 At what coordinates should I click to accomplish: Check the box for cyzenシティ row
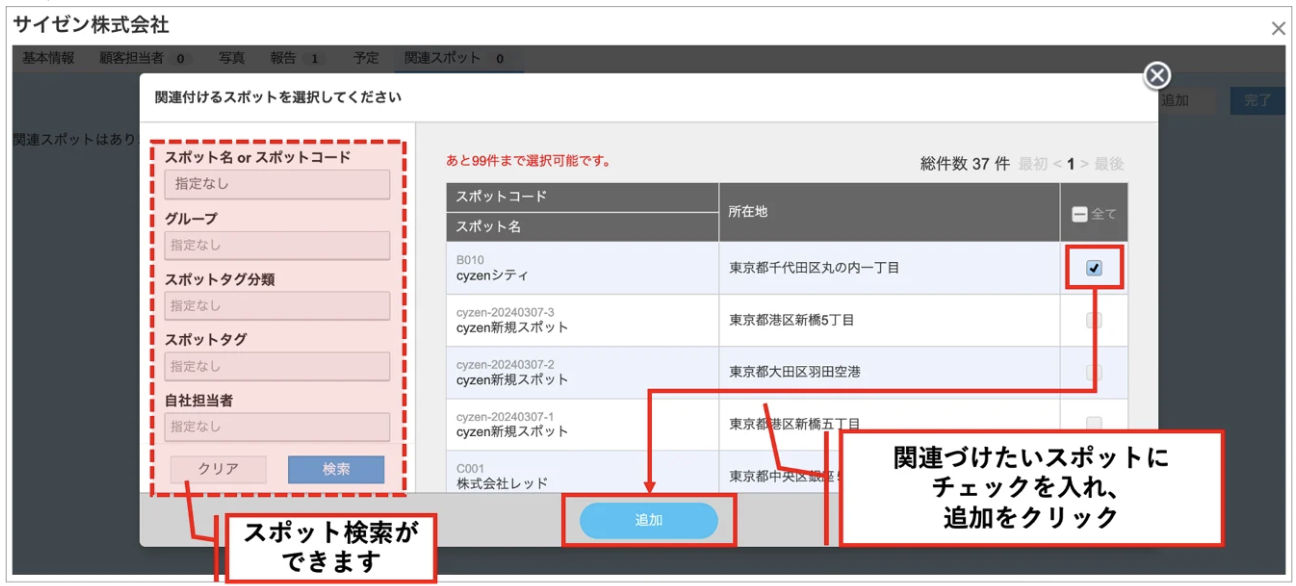(1094, 268)
